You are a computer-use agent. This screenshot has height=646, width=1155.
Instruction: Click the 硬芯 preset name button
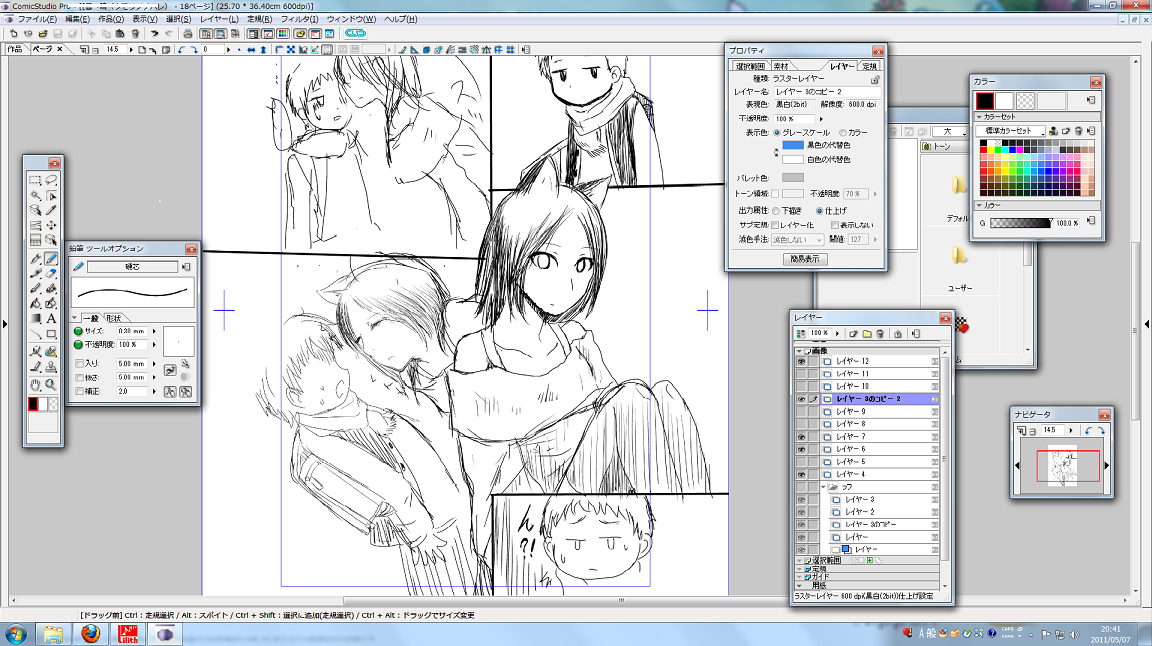click(132, 267)
